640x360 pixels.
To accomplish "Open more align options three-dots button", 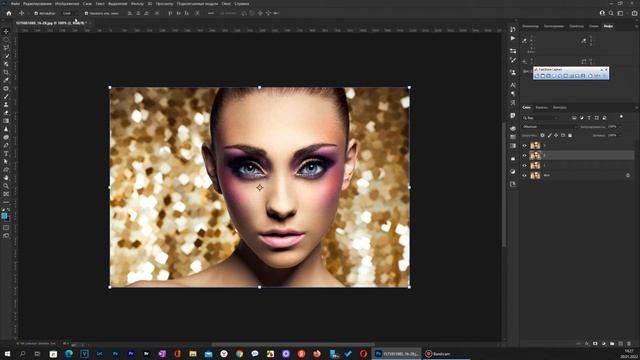I will [211, 13].
